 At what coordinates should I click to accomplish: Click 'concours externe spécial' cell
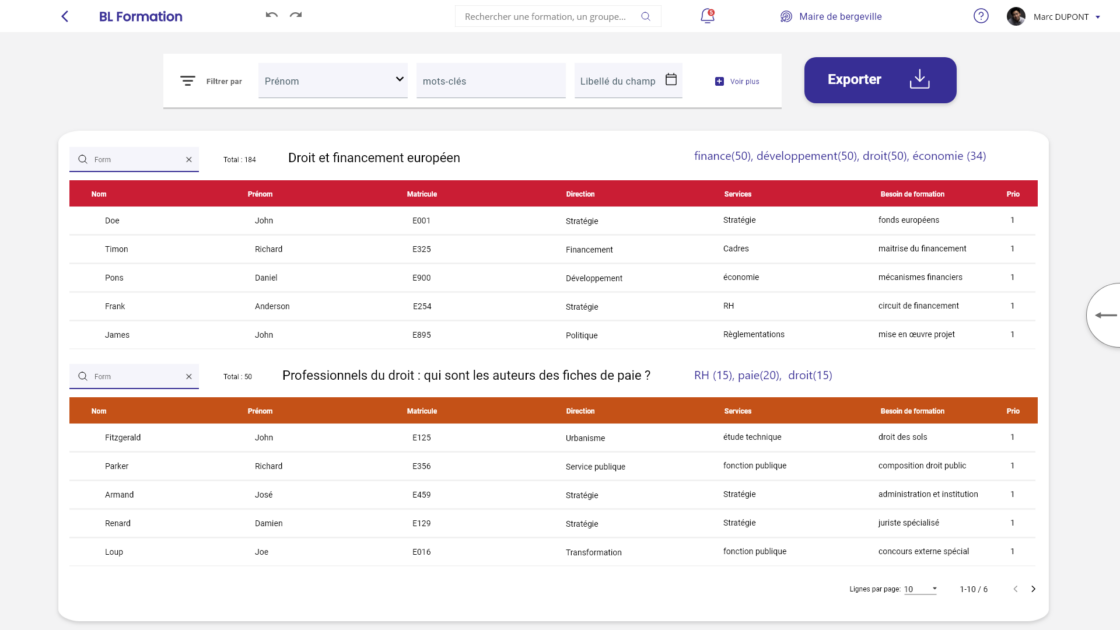coord(924,551)
